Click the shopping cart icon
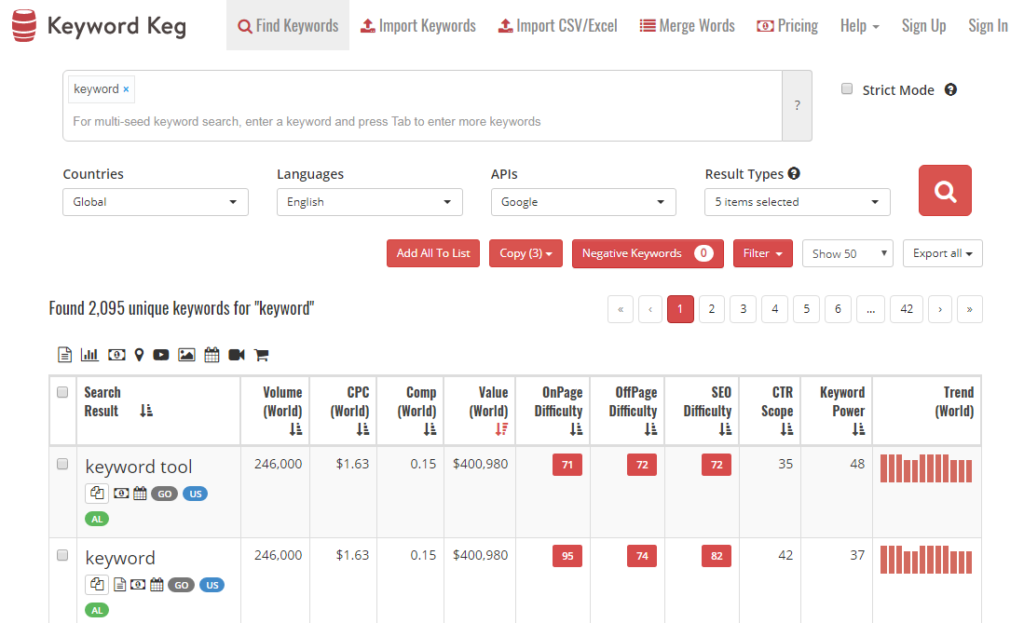Viewport: 1024px width, 623px height. coord(261,355)
